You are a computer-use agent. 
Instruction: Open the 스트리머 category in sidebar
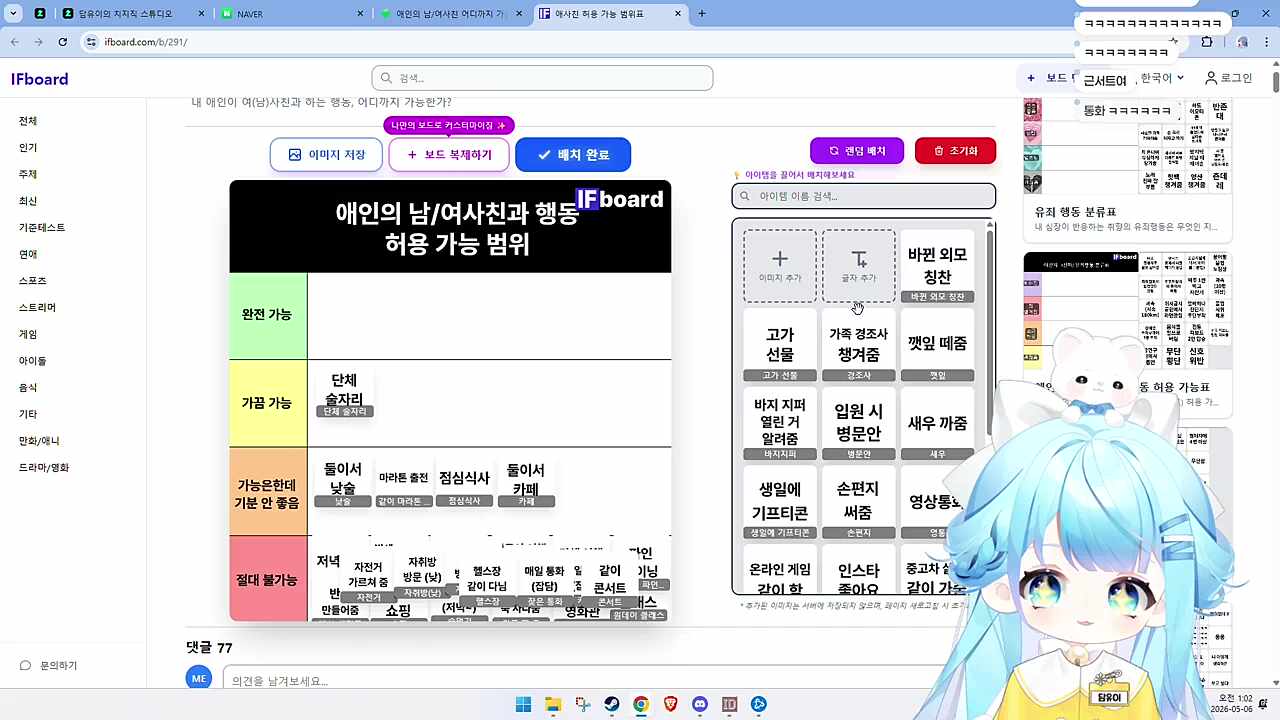(37, 308)
